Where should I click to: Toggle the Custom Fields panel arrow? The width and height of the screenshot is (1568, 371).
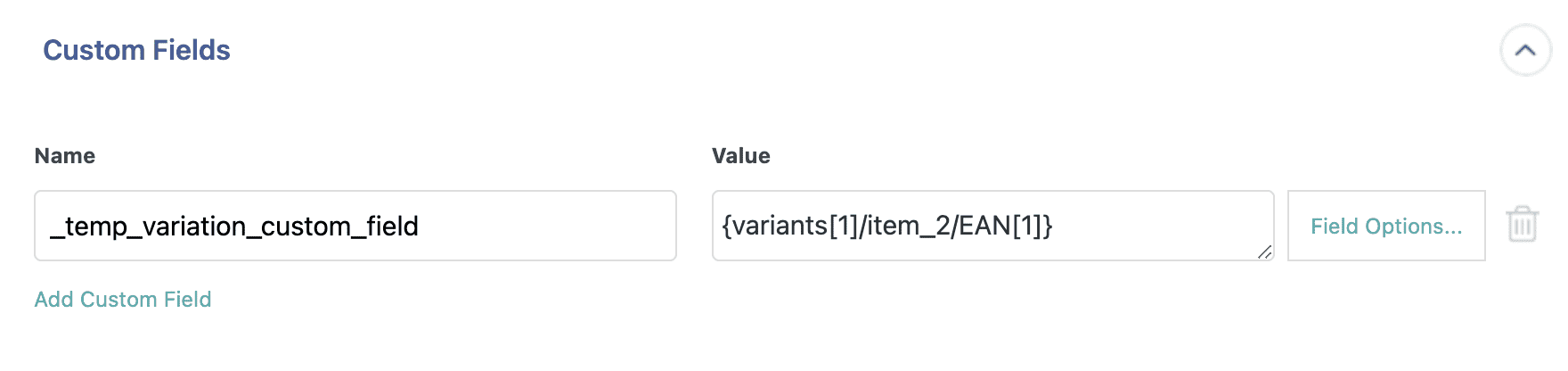click(1525, 51)
